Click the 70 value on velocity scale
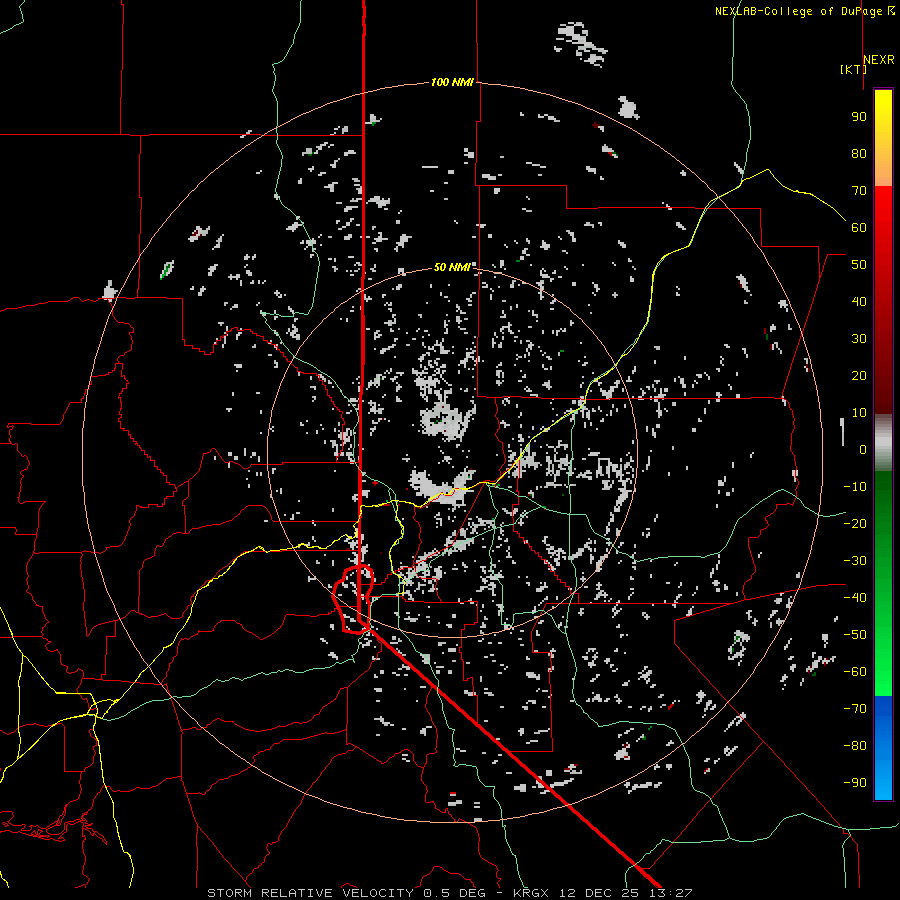 click(859, 191)
